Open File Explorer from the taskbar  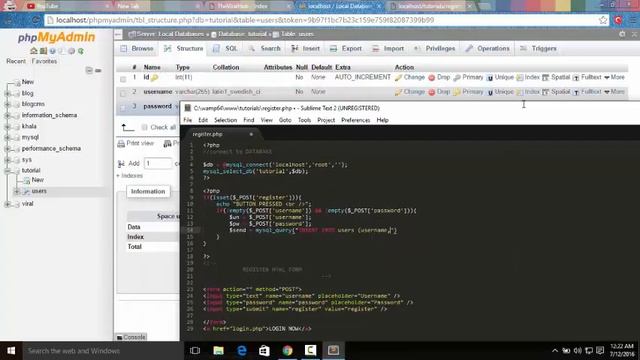218,351
